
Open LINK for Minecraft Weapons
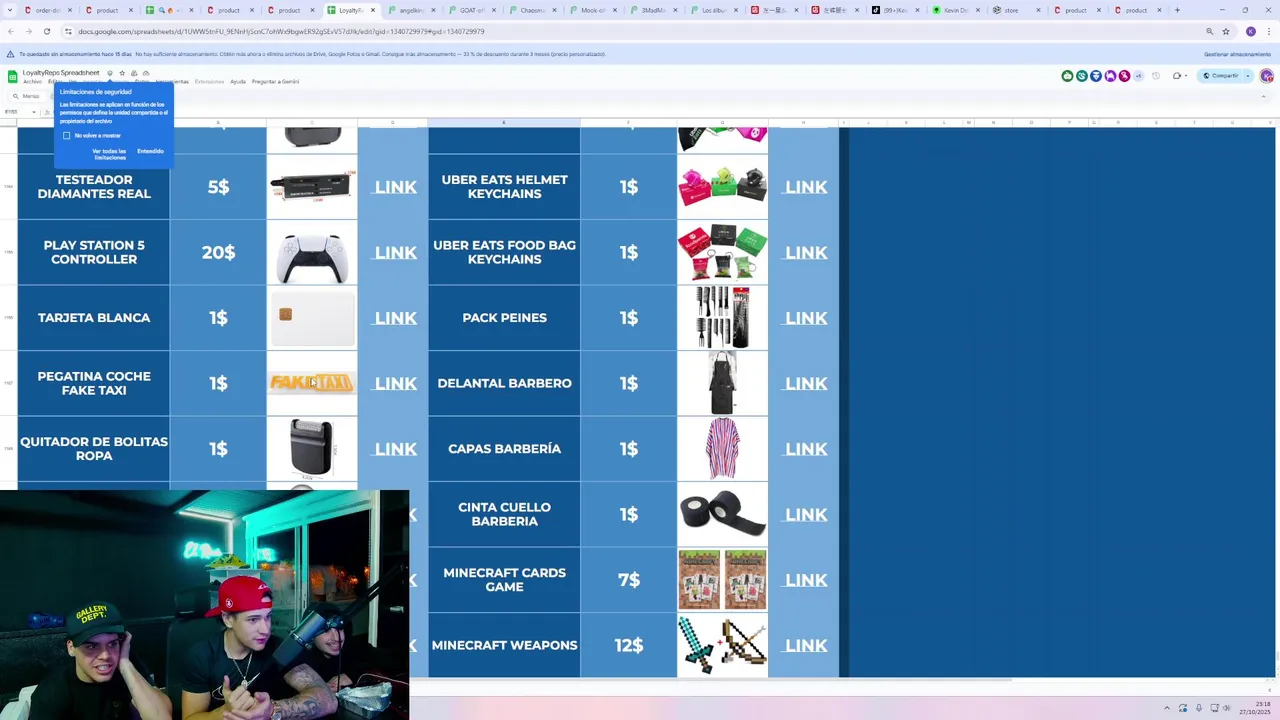[806, 645]
